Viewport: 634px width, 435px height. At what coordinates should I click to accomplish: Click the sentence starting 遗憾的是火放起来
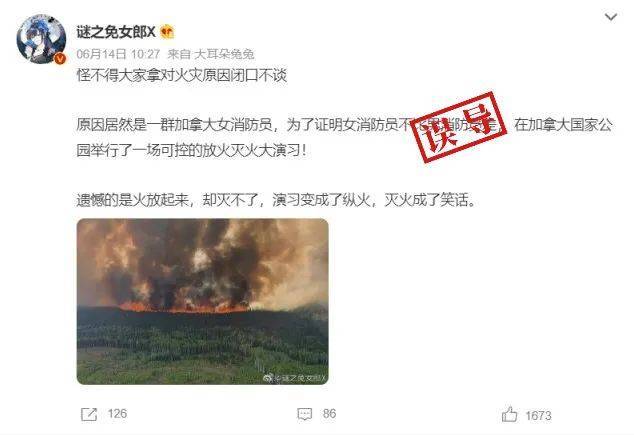[276, 200]
